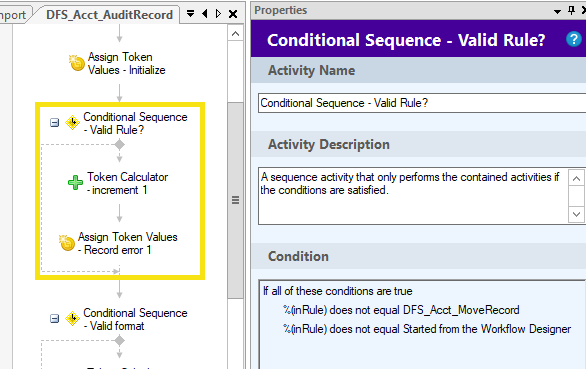586x369 pixels.
Task: Select the green plus Token Calculator icon
Action: click(75, 183)
